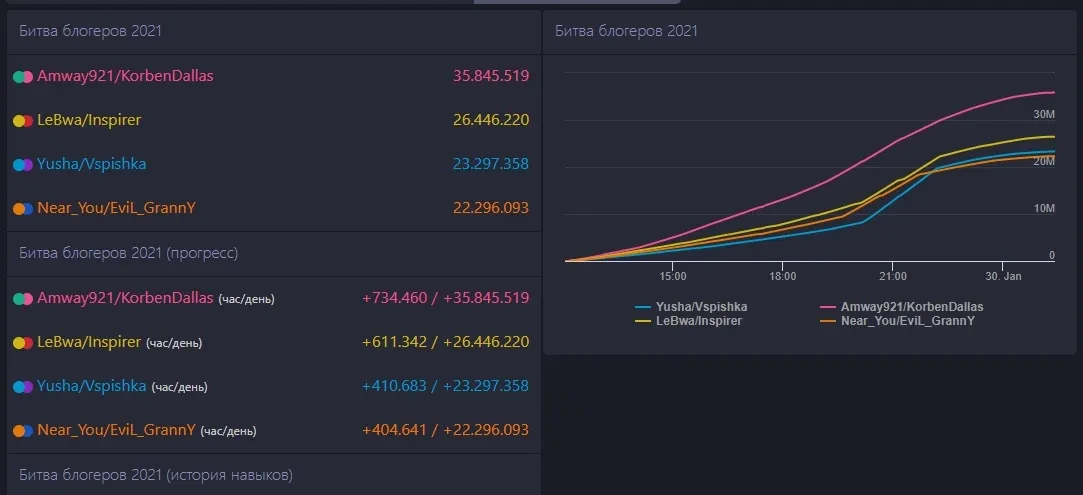Open the Битва блогеров 2021 (прогресс) panel title menu

point(129,253)
